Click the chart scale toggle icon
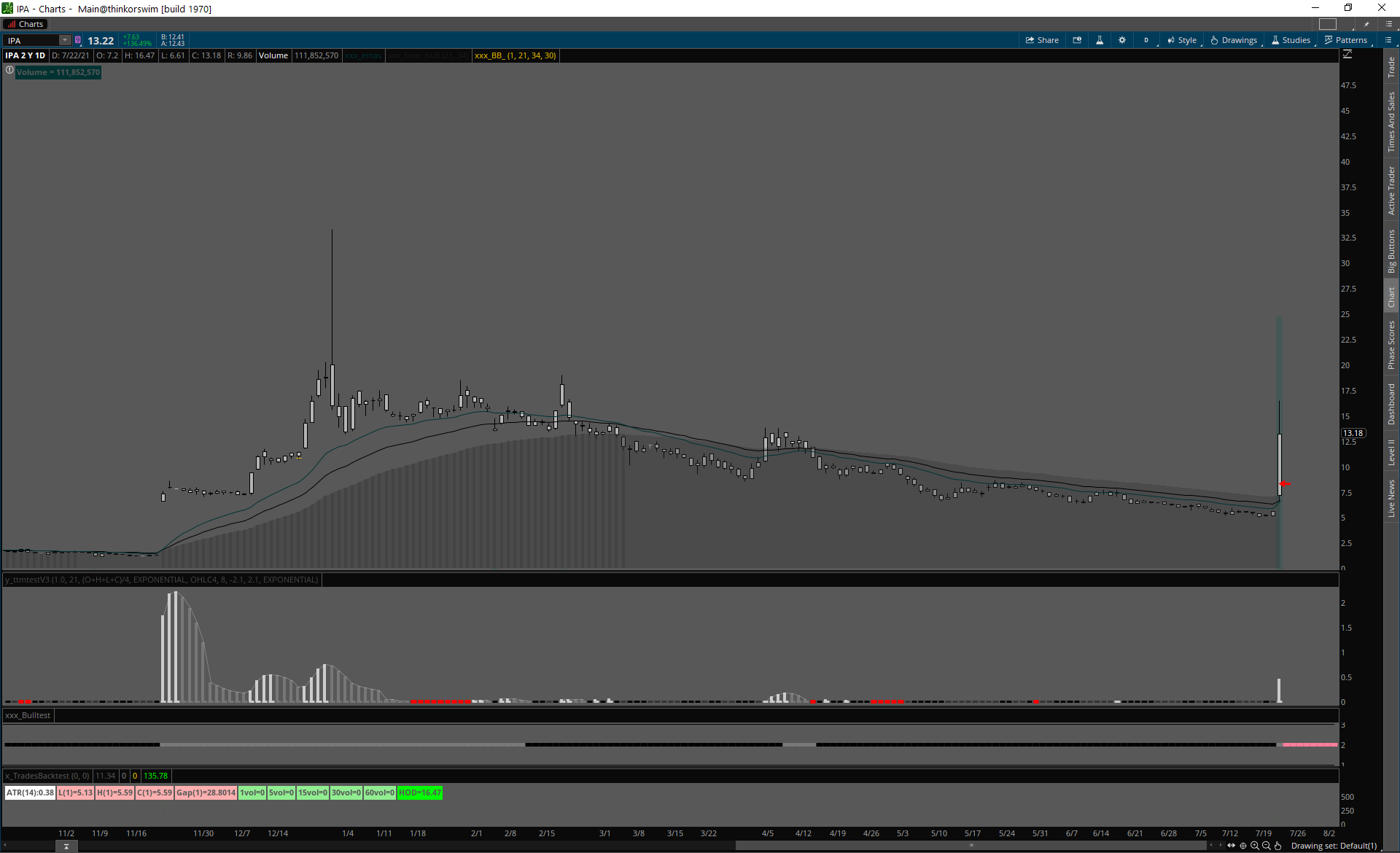Viewport: 1400px width, 853px height. 1347,55
